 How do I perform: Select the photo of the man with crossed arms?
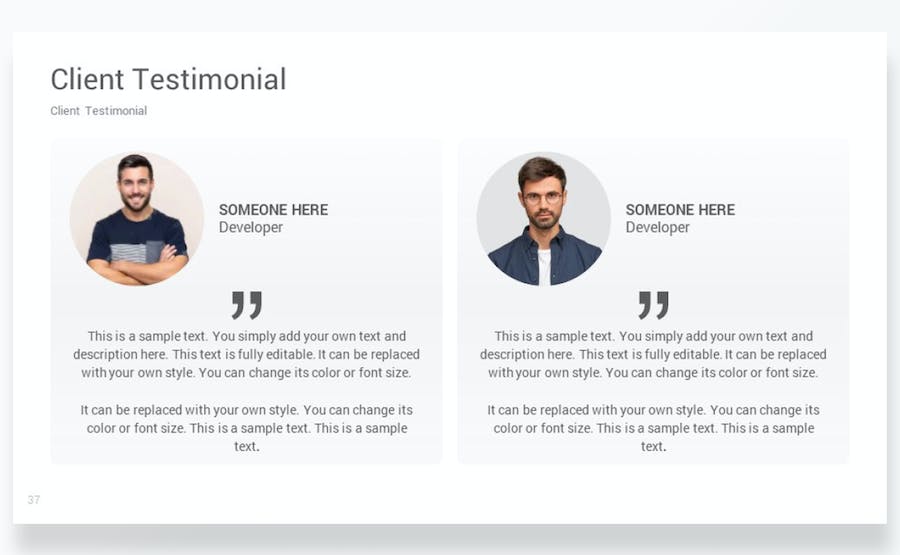point(136,219)
